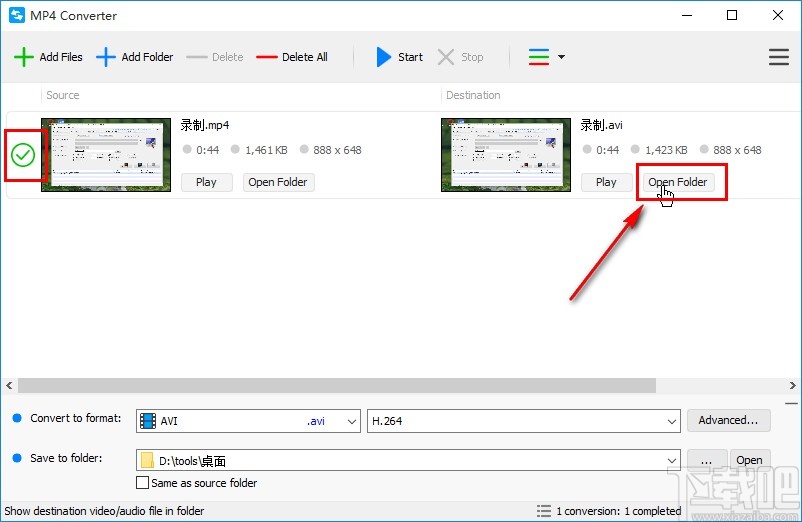Open the H.264 codec dropdown

[670, 421]
